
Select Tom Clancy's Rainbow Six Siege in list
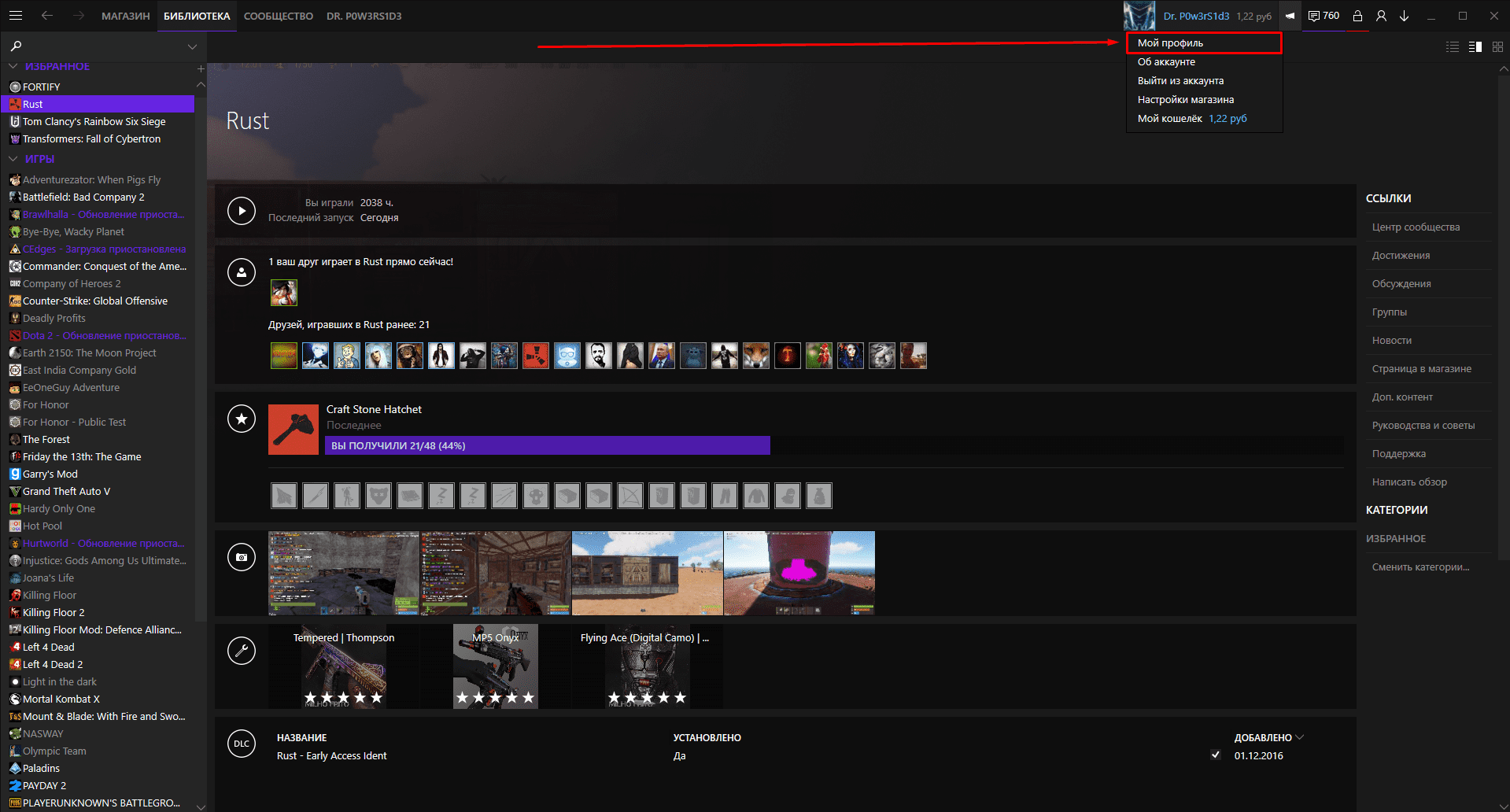94,121
